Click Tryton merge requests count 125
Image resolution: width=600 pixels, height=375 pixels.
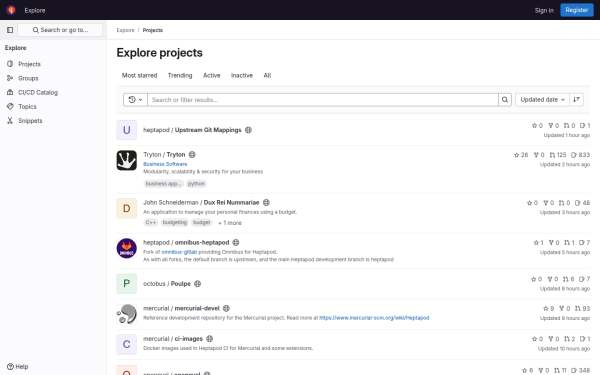[x=558, y=155]
